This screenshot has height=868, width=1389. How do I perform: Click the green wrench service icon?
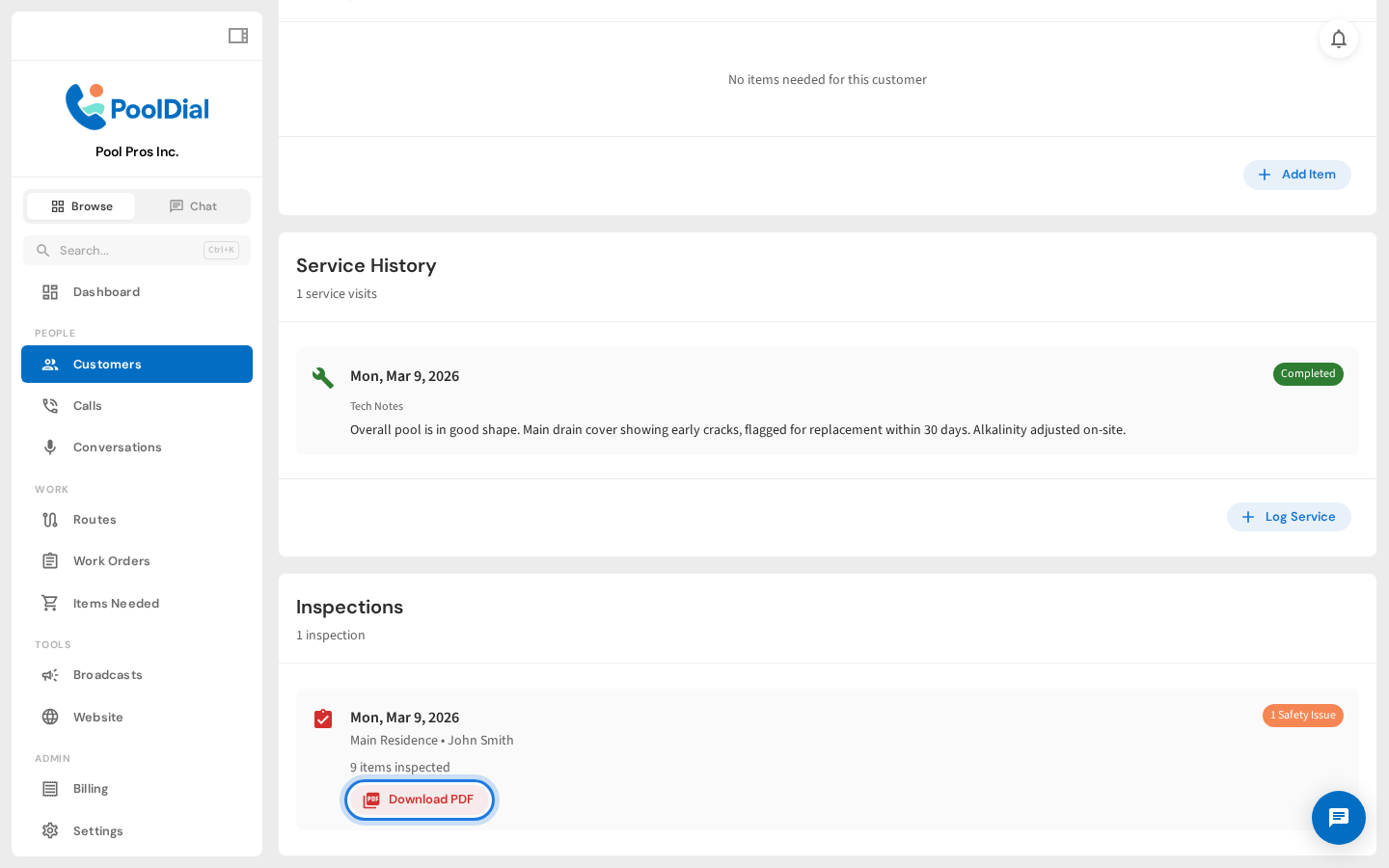pos(323,377)
